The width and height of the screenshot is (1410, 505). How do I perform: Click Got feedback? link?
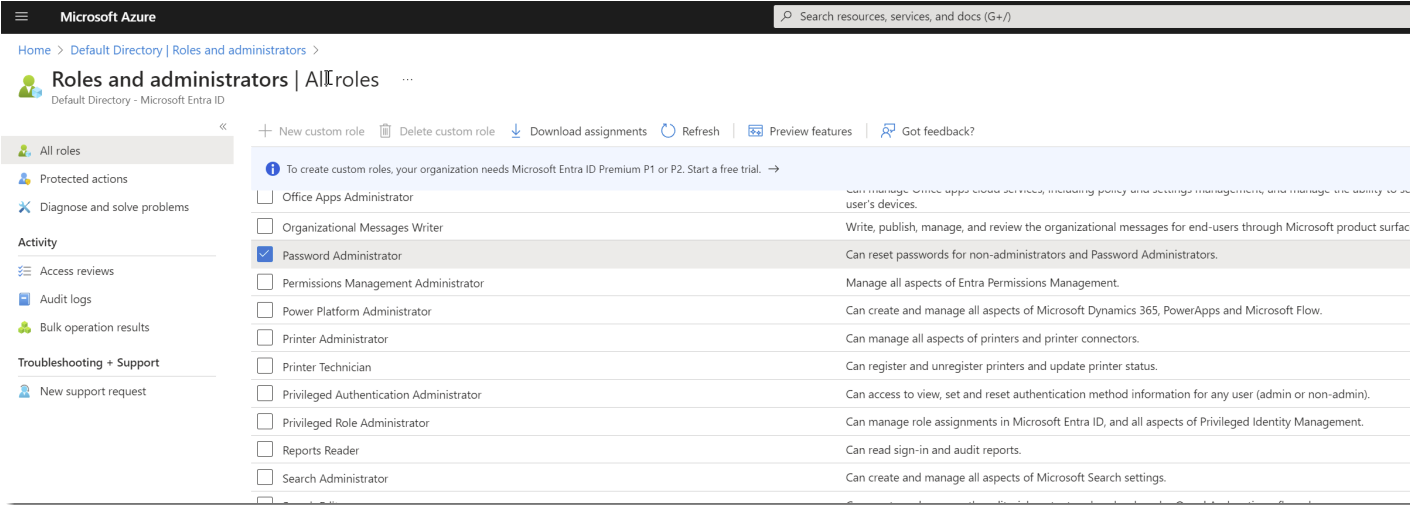(x=927, y=131)
